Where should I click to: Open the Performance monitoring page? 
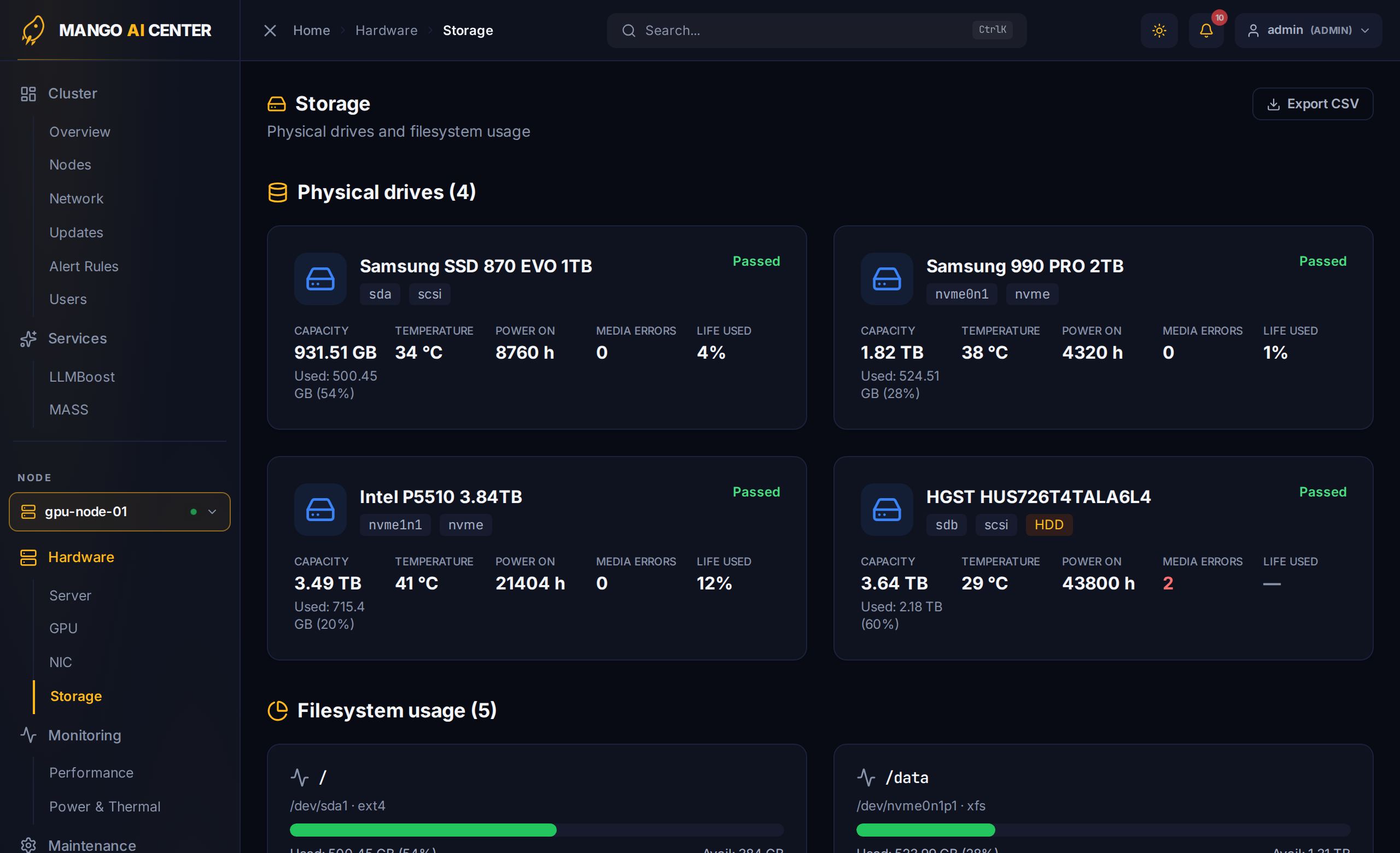[x=91, y=773]
